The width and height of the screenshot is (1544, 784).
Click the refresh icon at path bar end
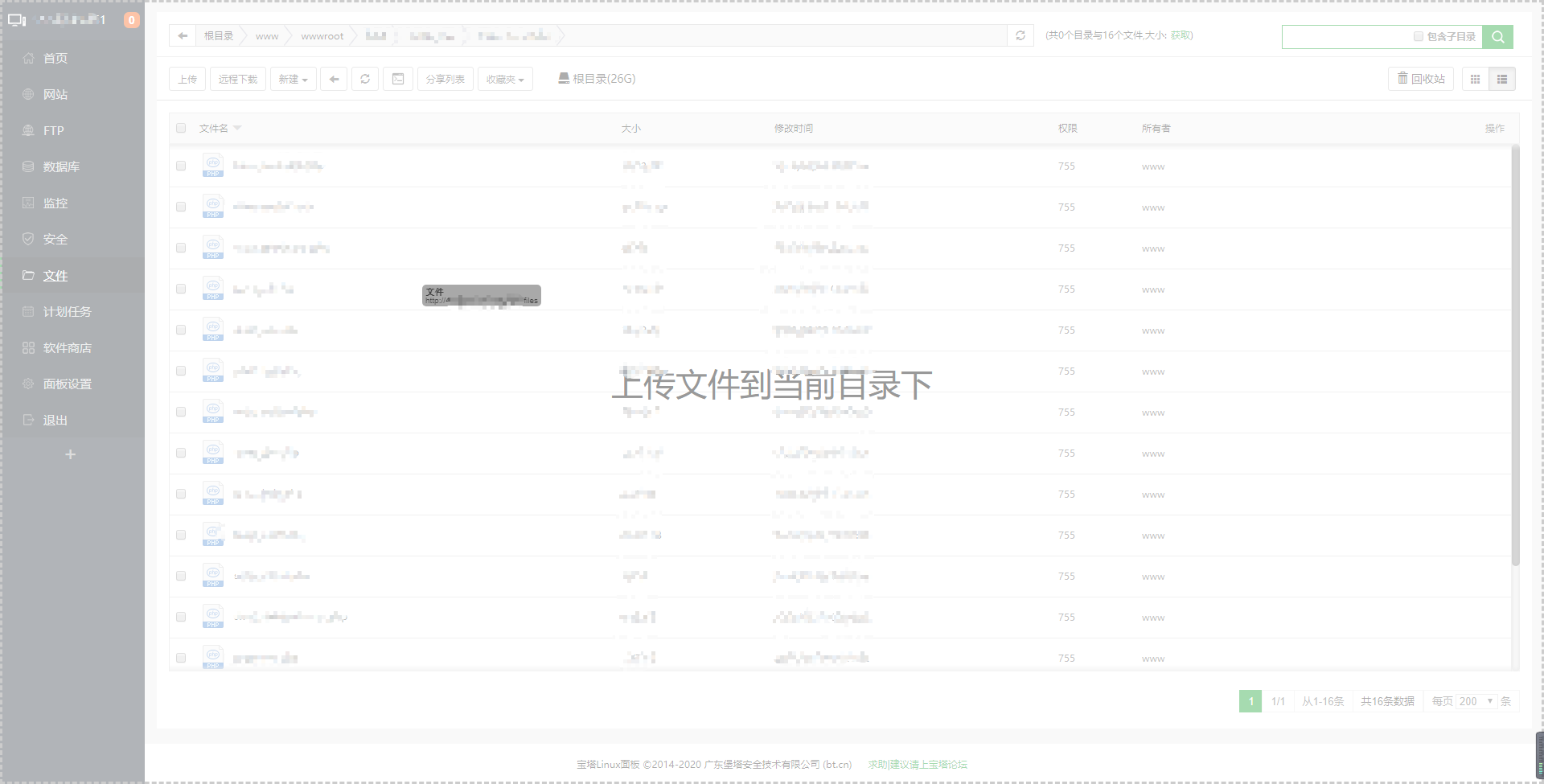(1020, 35)
